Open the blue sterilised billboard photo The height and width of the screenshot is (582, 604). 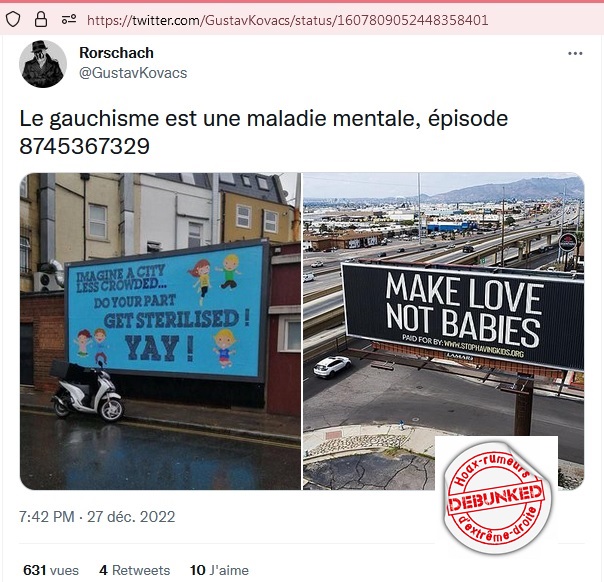coord(160,331)
